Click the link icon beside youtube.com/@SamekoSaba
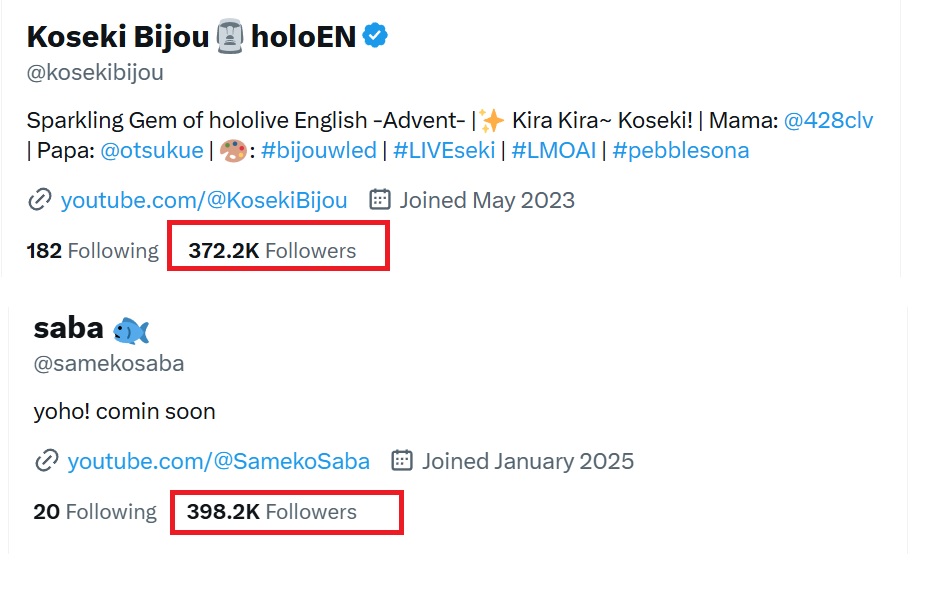The image size is (930, 589). [47, 461]
